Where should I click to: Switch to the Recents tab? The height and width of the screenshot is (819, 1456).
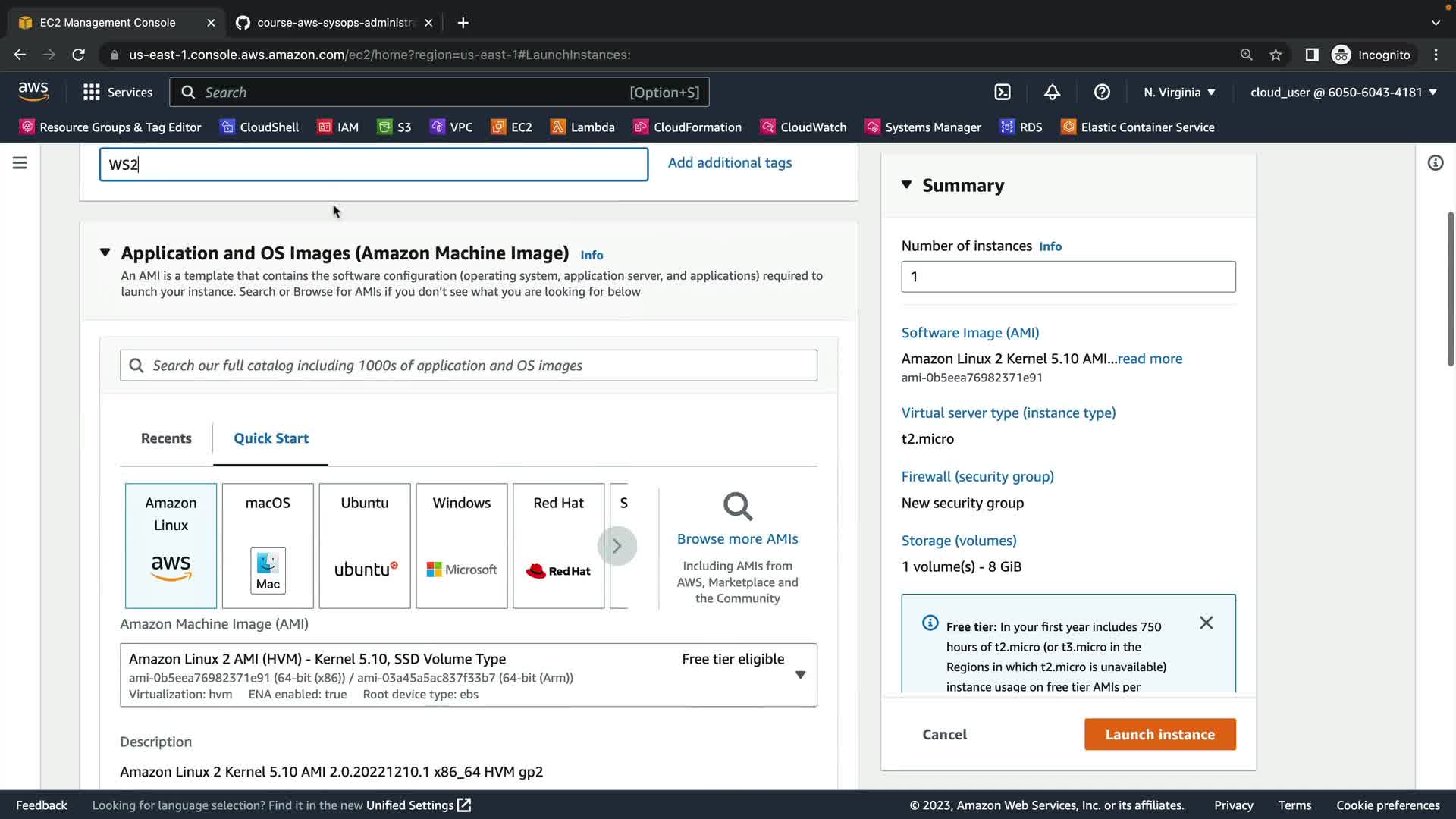(x=166, y=438)
